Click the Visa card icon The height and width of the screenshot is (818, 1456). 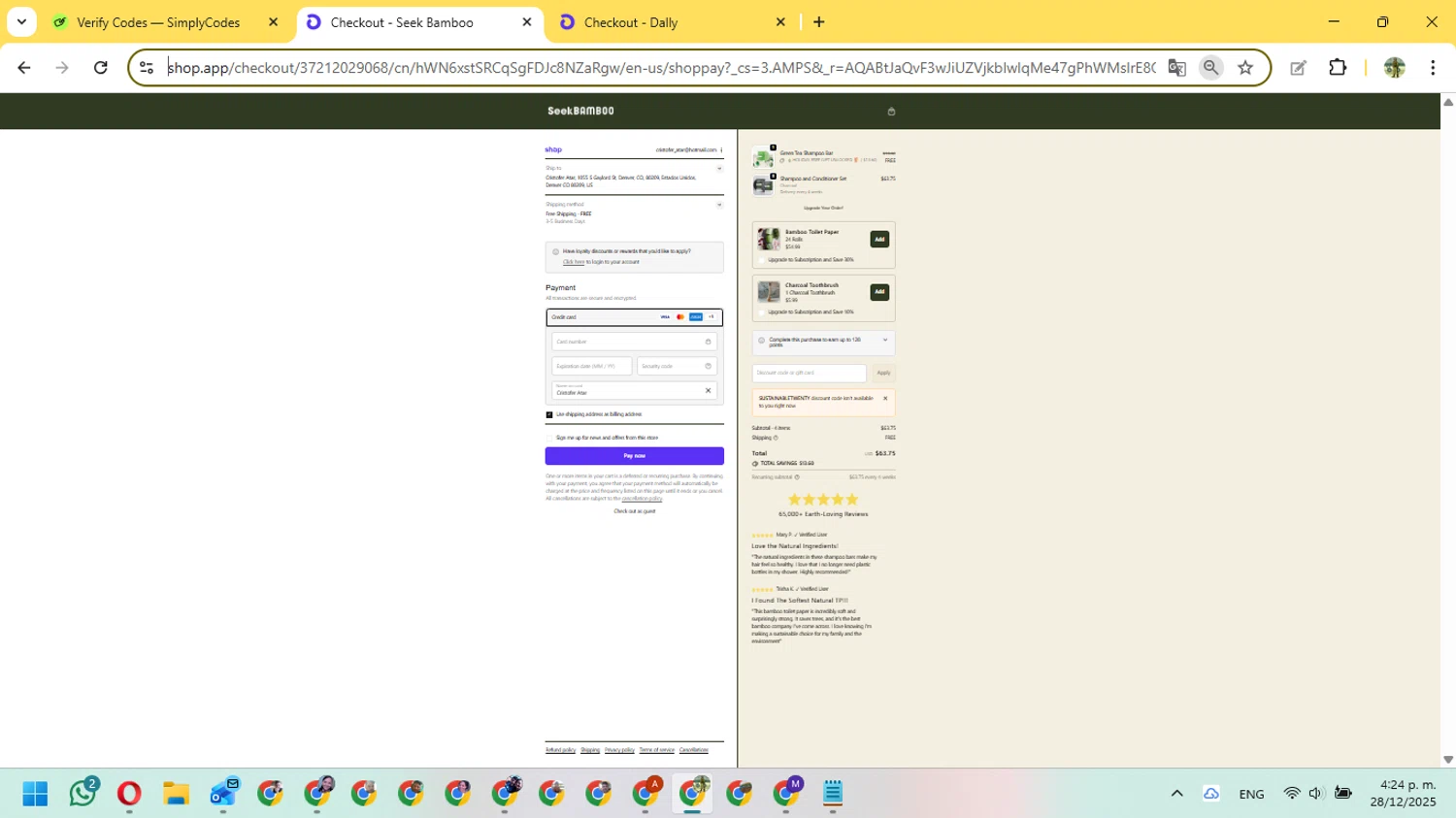[x=665, y=317]
